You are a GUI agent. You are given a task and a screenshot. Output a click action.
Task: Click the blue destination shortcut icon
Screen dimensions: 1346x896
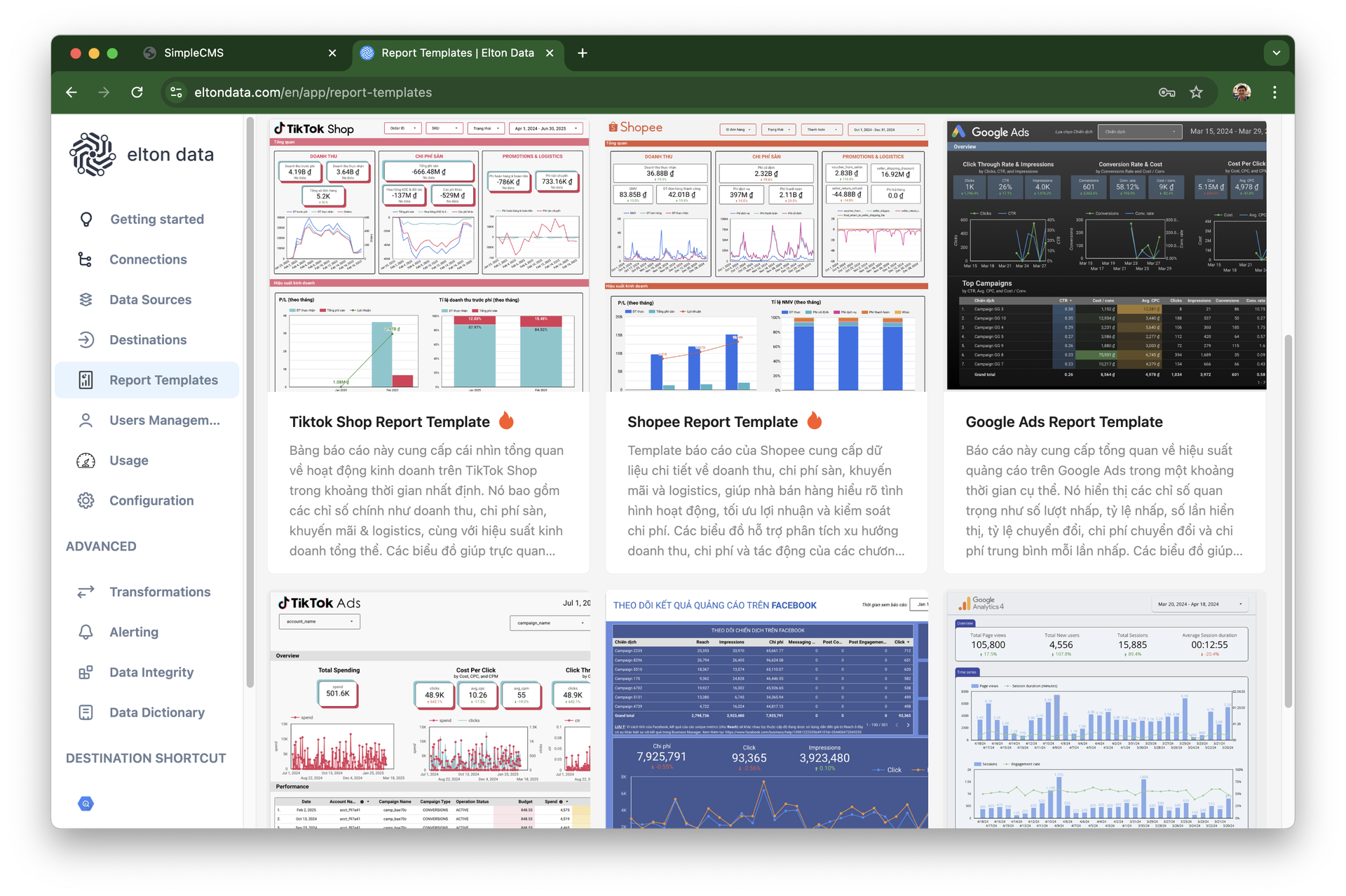click(86, 803)
